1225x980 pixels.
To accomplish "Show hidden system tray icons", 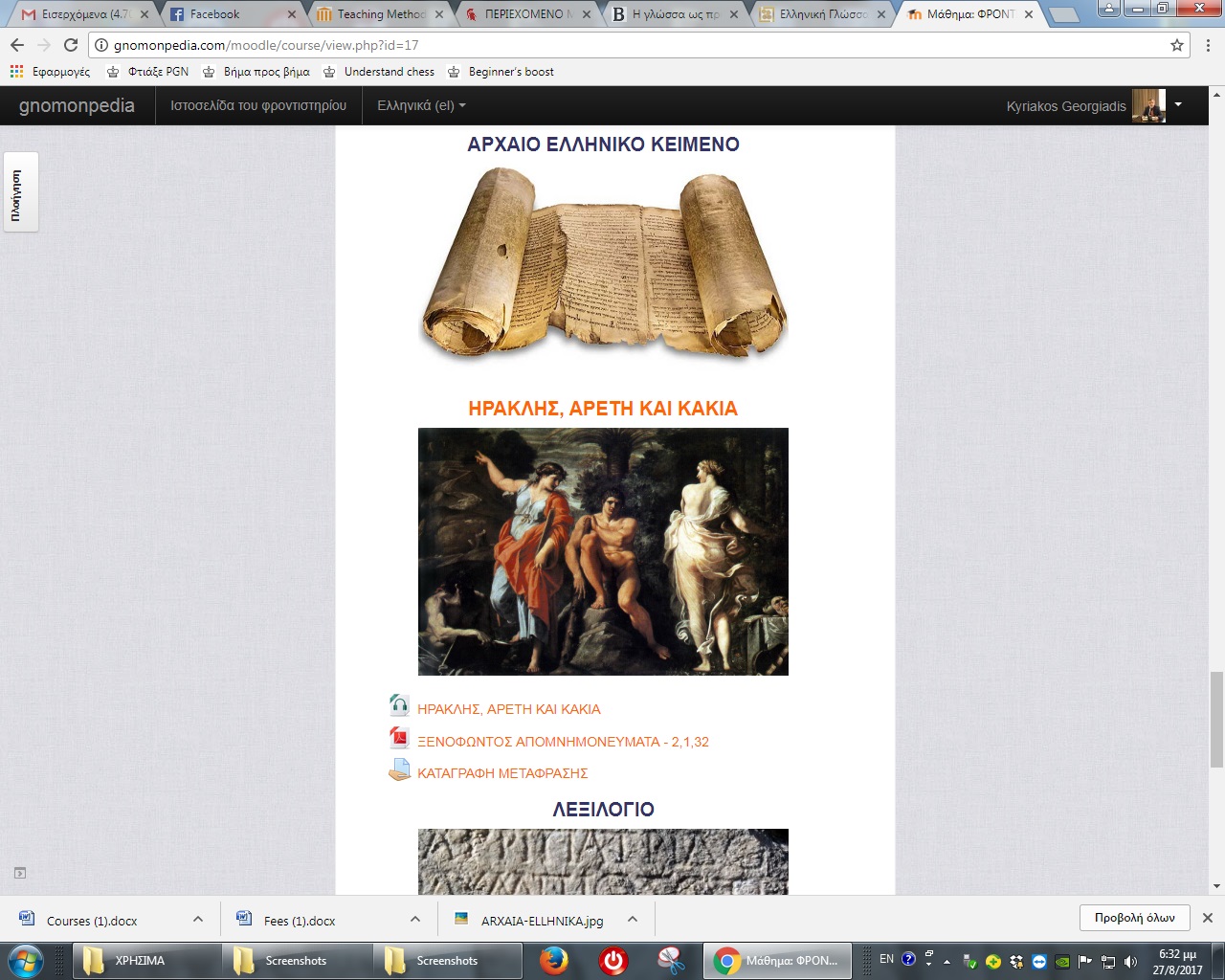I will pos(947,961).
